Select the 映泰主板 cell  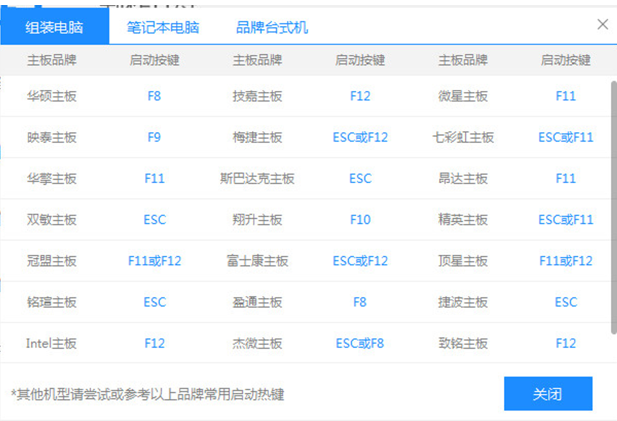(52, 137)
